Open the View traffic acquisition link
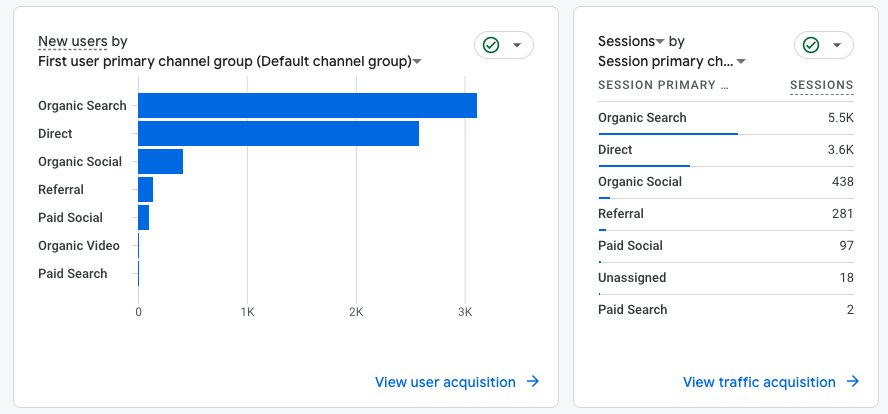 (x=759, y=382)
